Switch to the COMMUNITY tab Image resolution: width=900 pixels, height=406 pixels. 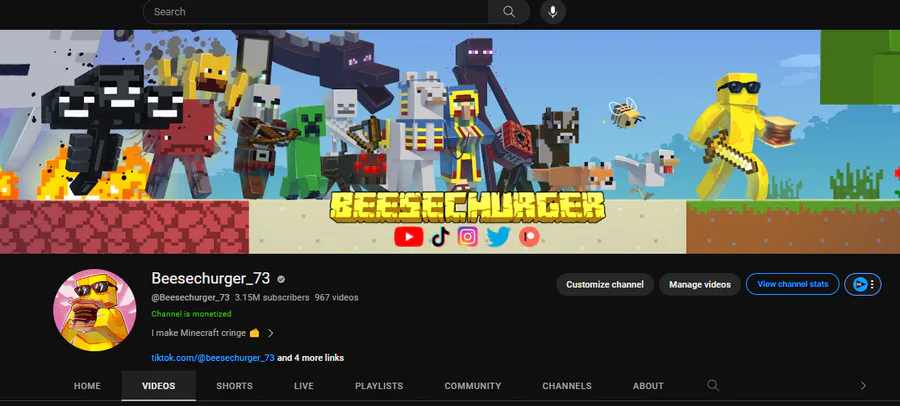tap(472, 386)
